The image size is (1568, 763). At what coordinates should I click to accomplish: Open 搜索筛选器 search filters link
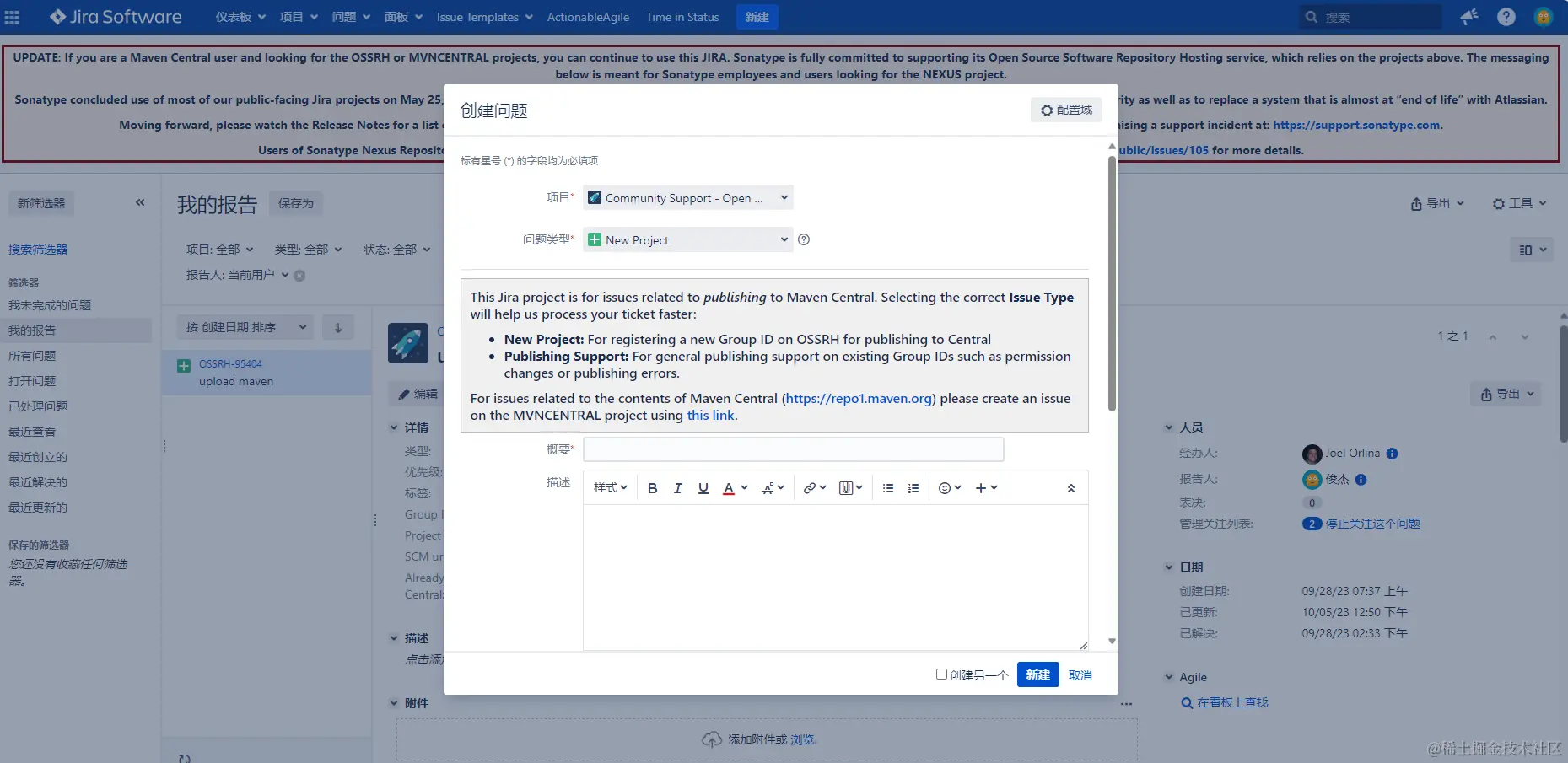click(x=38, y=250)
